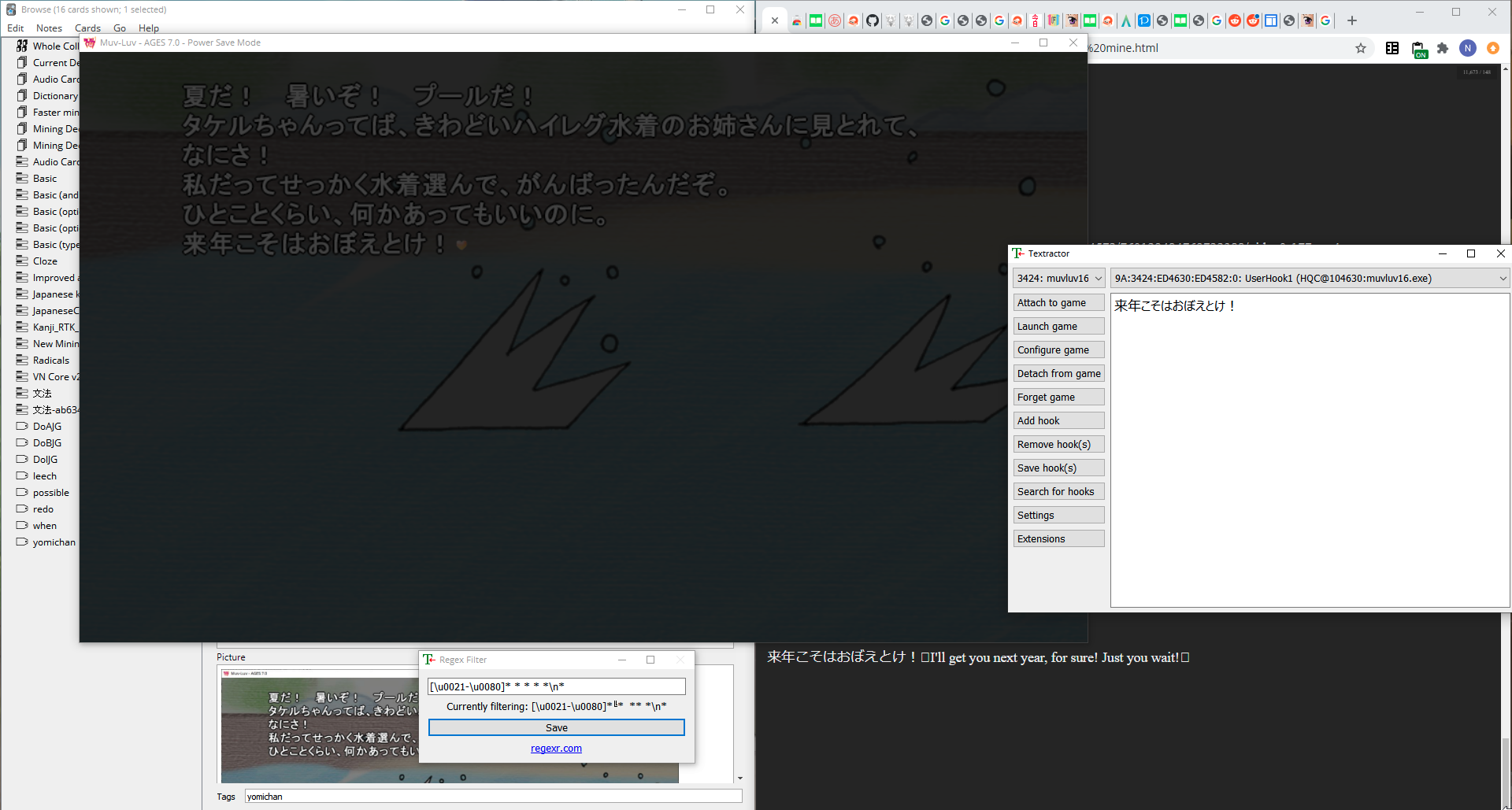This screenshot has height=810, width=1512.
Task: Open GitHub from the bookmarks bar
Action: [872, 21]
